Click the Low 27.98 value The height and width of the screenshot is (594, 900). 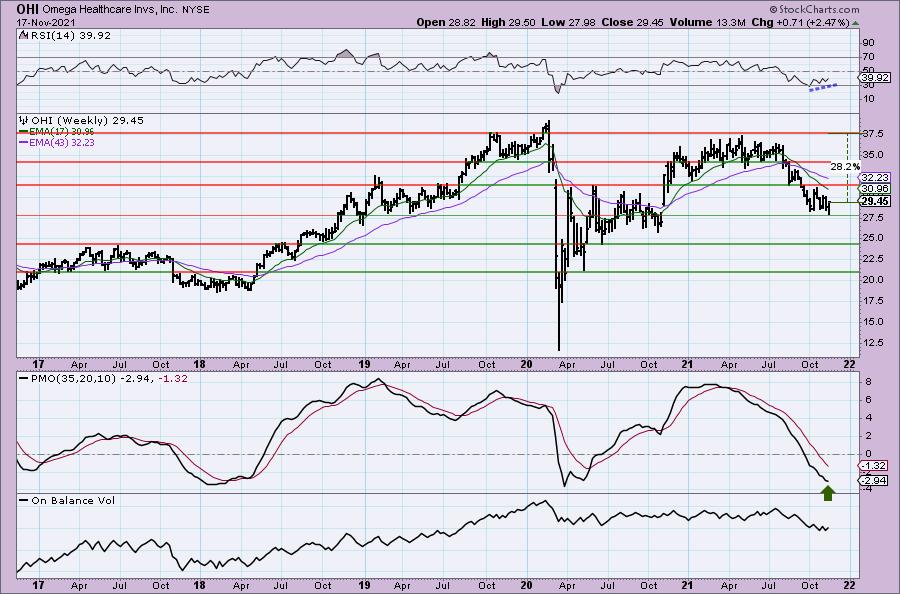click(568, 22)
